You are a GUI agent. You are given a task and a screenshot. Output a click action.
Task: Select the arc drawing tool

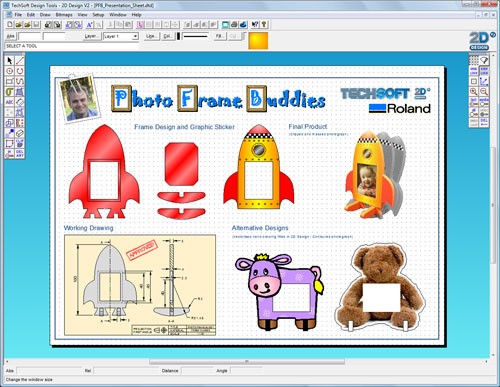click(20, 71)
